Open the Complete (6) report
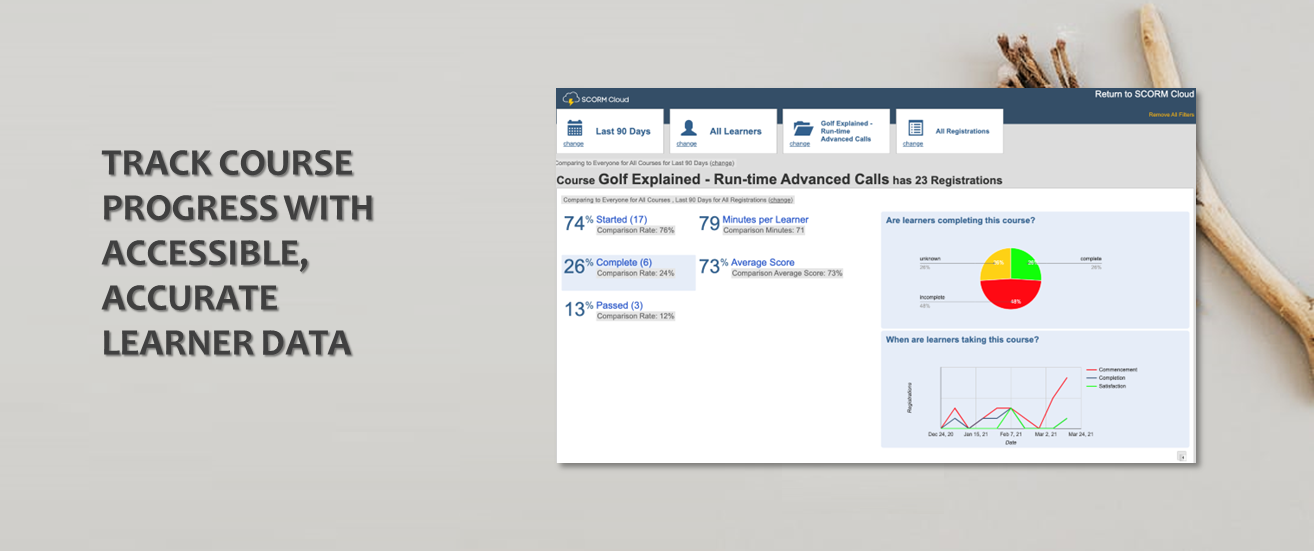1314x551 pixels. click(x=624, y=263)
